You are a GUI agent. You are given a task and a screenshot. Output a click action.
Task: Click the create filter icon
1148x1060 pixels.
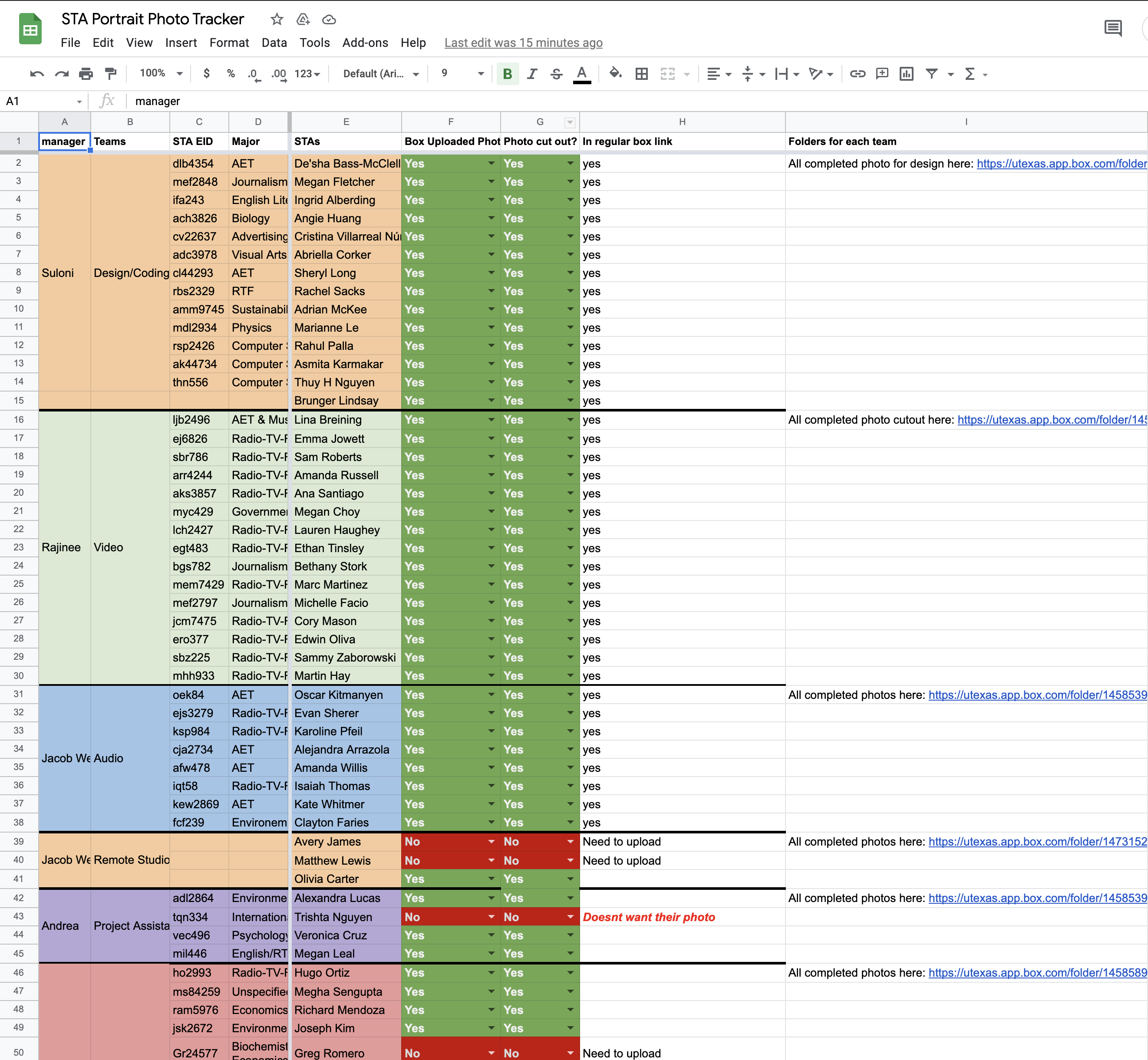(x=932, y=73)
